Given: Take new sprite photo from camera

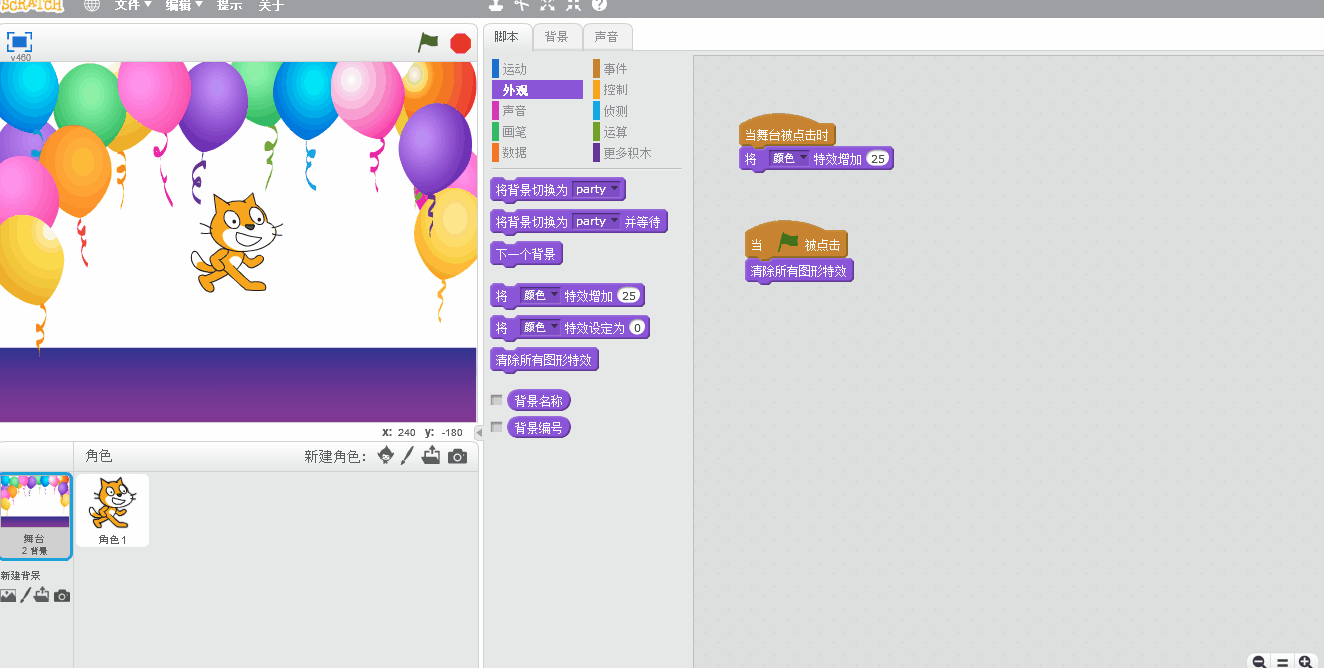Looking at the screenshot, I should (x=457, y=456).
